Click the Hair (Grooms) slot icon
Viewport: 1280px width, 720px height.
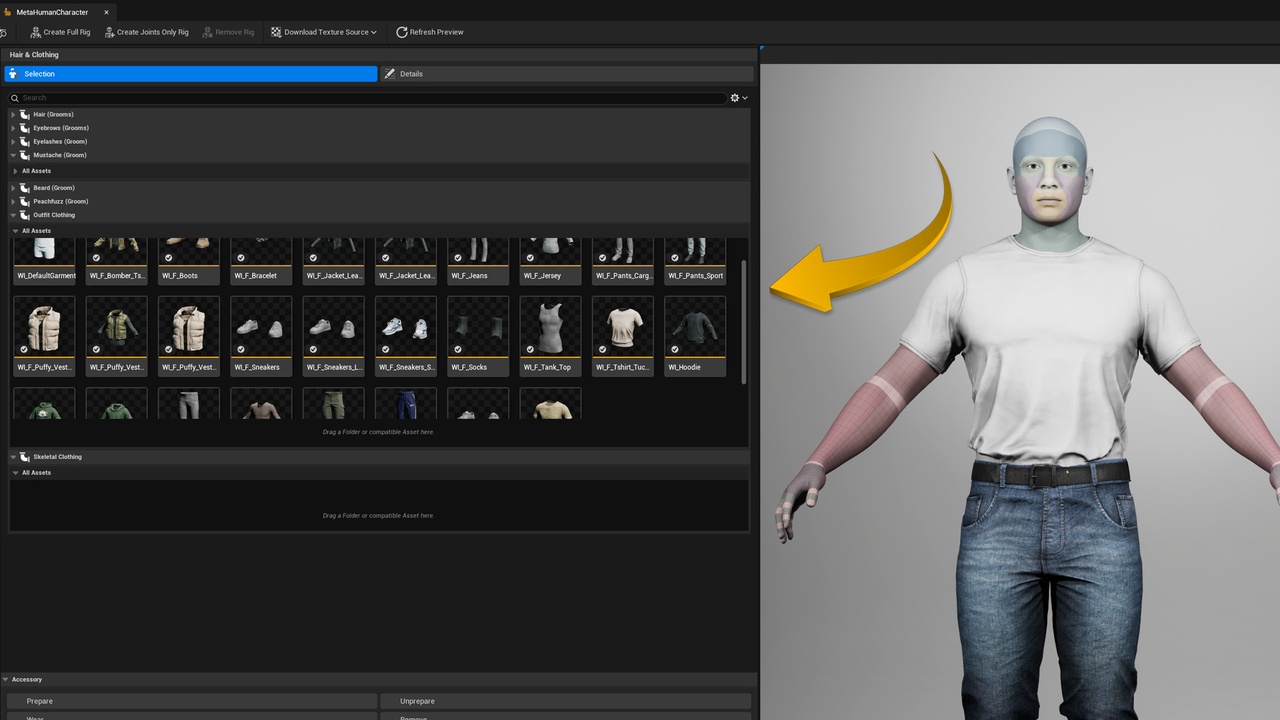(x=25, y=114)
